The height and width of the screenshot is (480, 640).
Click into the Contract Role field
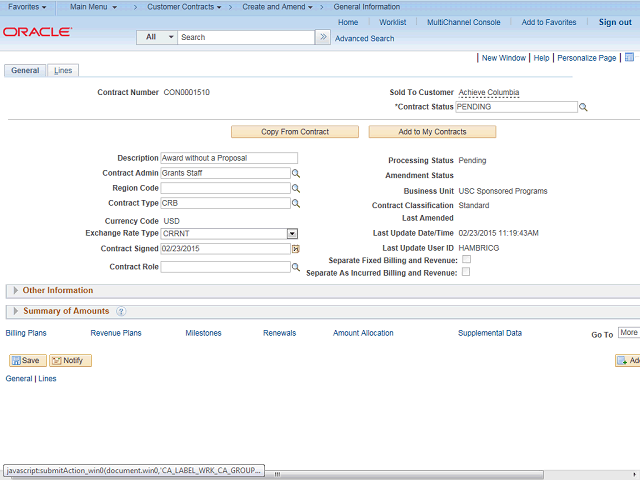225,267
